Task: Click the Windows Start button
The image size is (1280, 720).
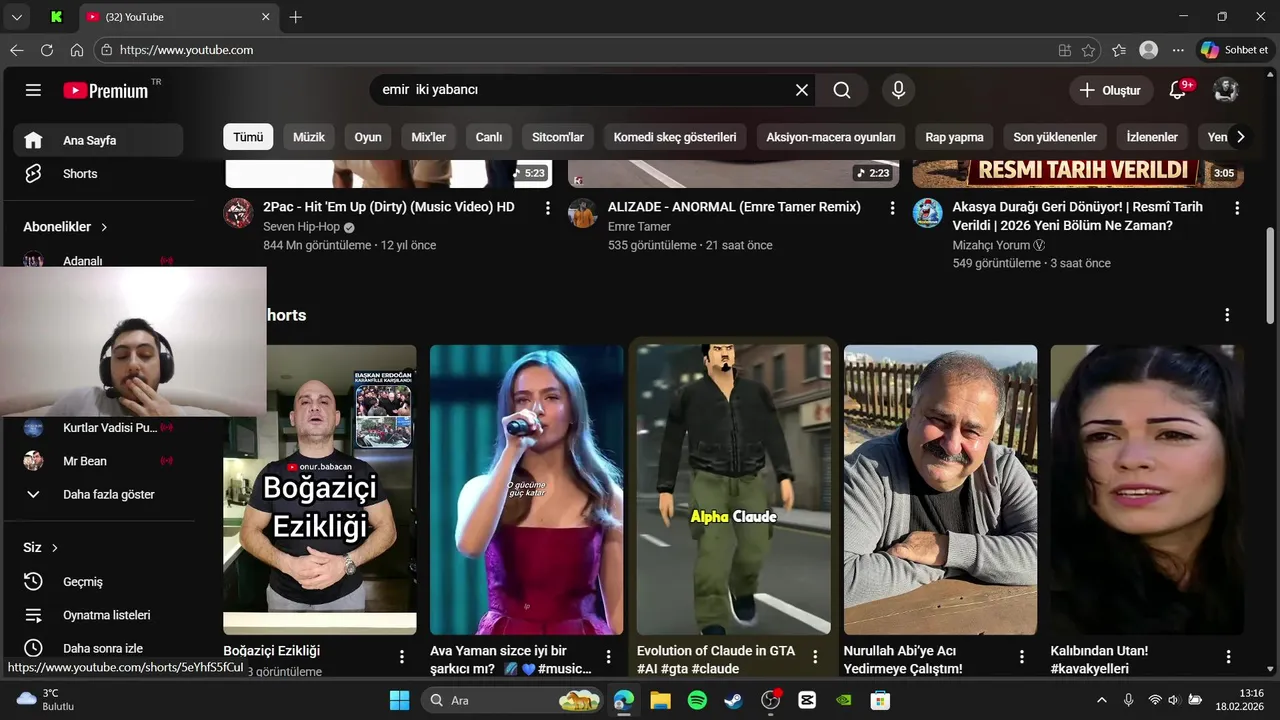Action: tap(399, 700)
